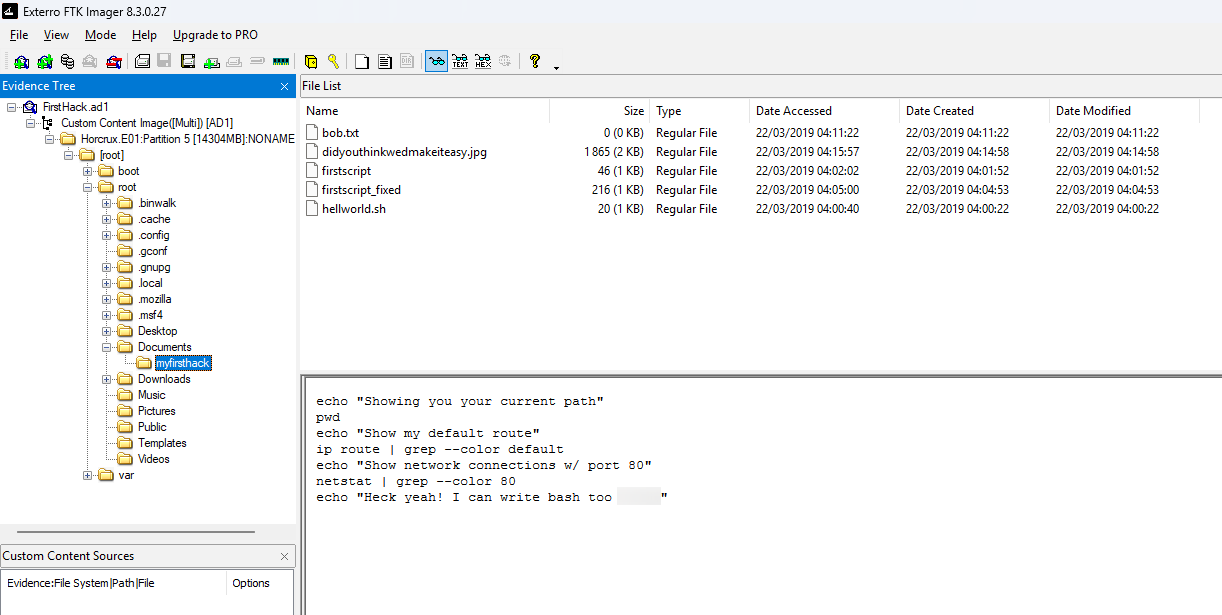This screenshot has width=1222, height=615.
Task: Close the Custom Content Sources pane
Action: pos(284,556)
